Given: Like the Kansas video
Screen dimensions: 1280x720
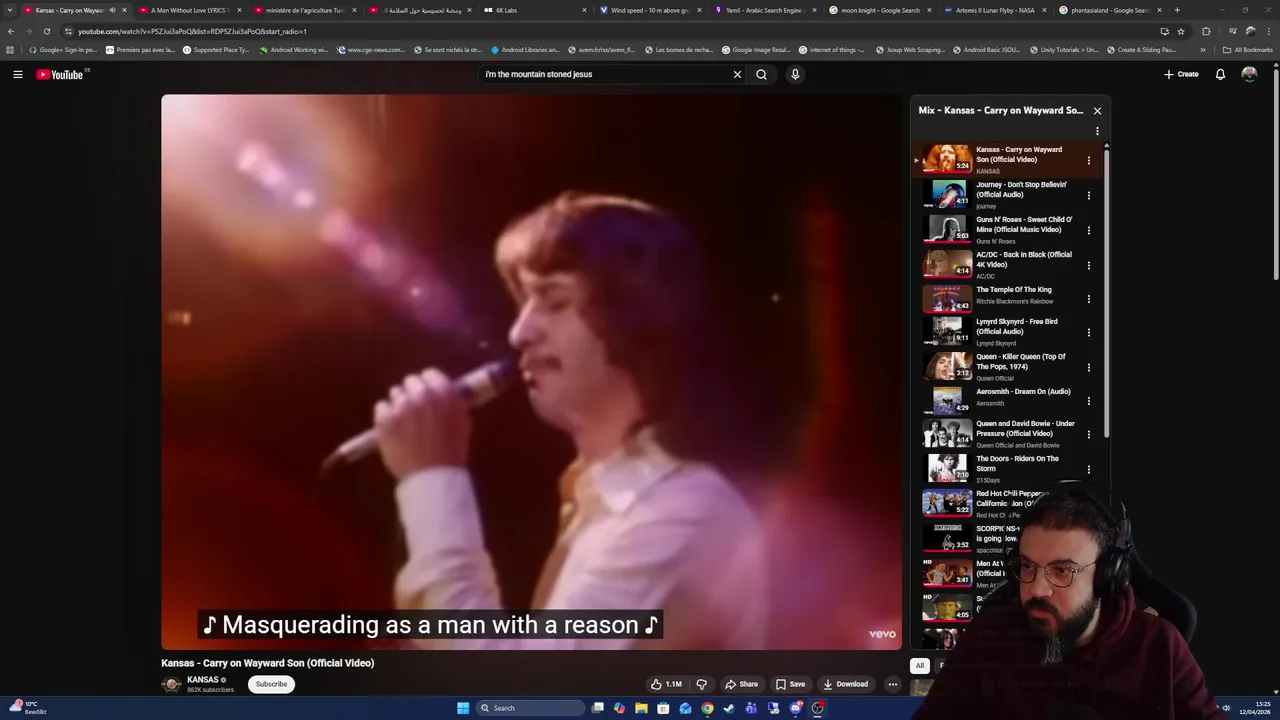Looking at the screenshot, I should click(667, 684).
